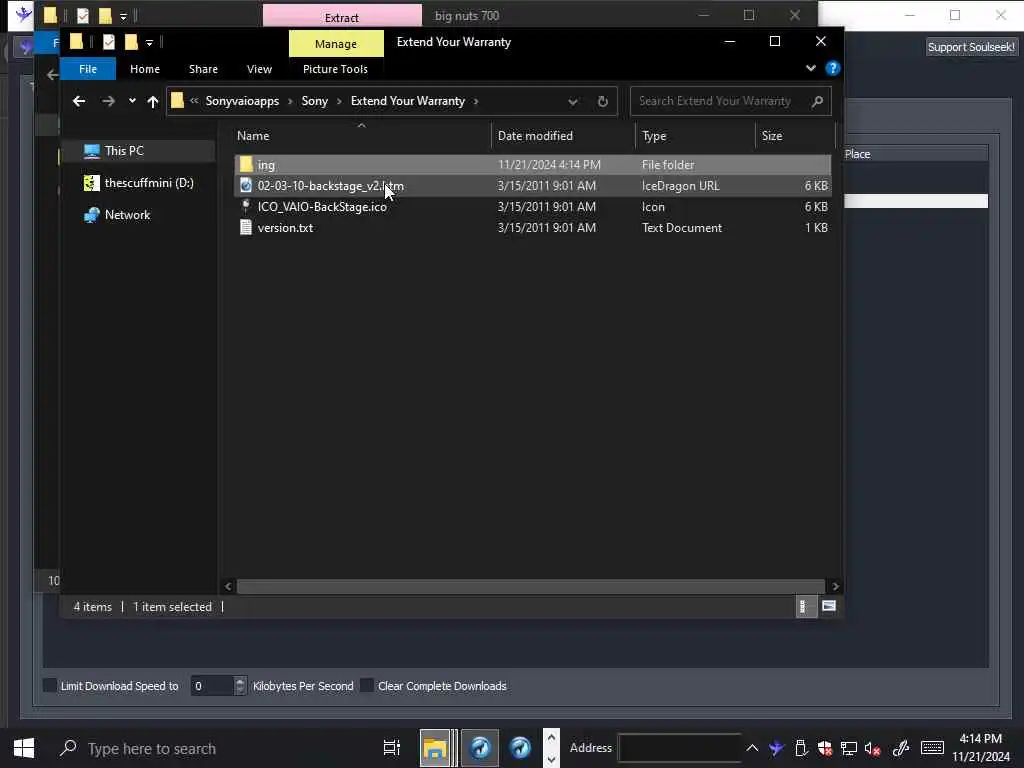Image resolution: width=1024 pixels, height=768 pixels.
Task: Select This PC in navigation pane
Action: (x=124, y=151)
